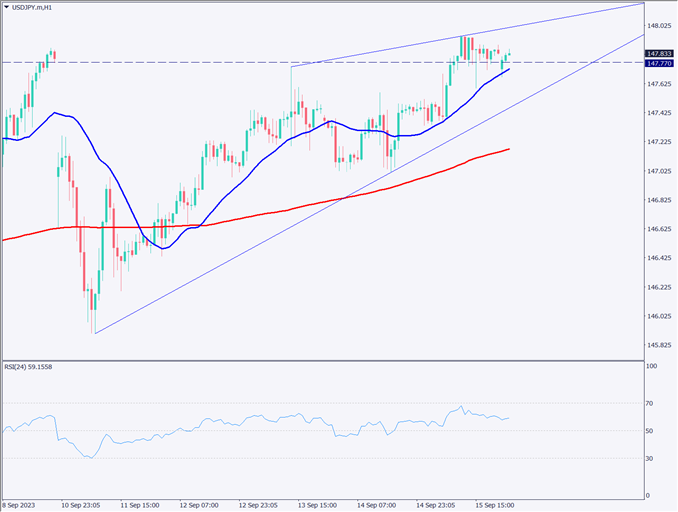Click the 12 Sep 07:00 time label
The width and height of the screenshot is (678, 512).
pyautogui.click(x=200, y=504)
